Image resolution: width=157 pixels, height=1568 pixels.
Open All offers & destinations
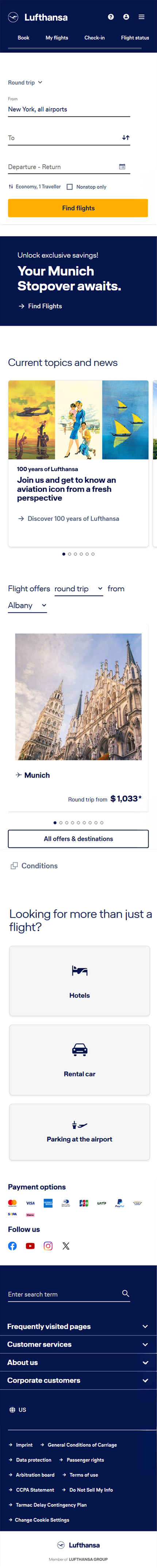point(78,839)
